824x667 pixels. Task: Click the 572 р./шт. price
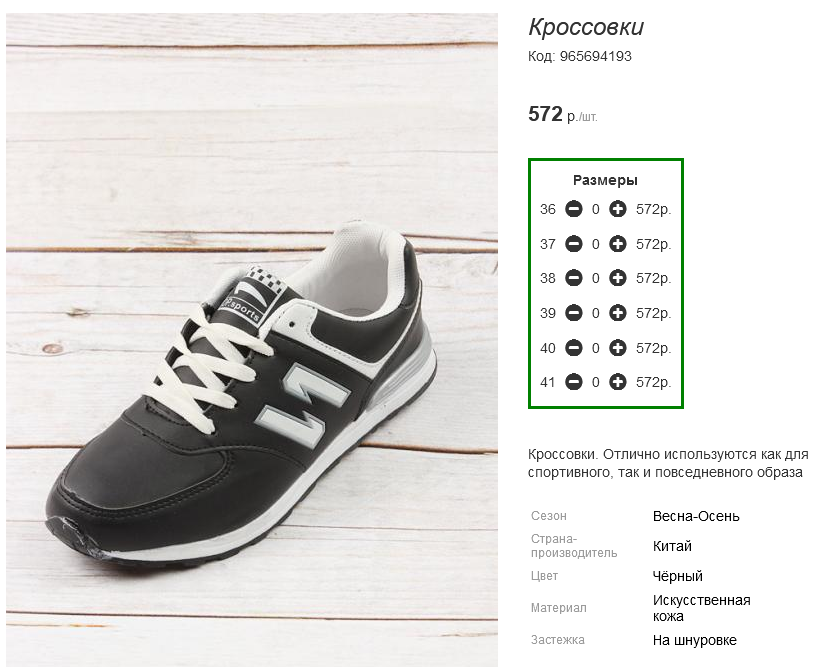(563, 114)
